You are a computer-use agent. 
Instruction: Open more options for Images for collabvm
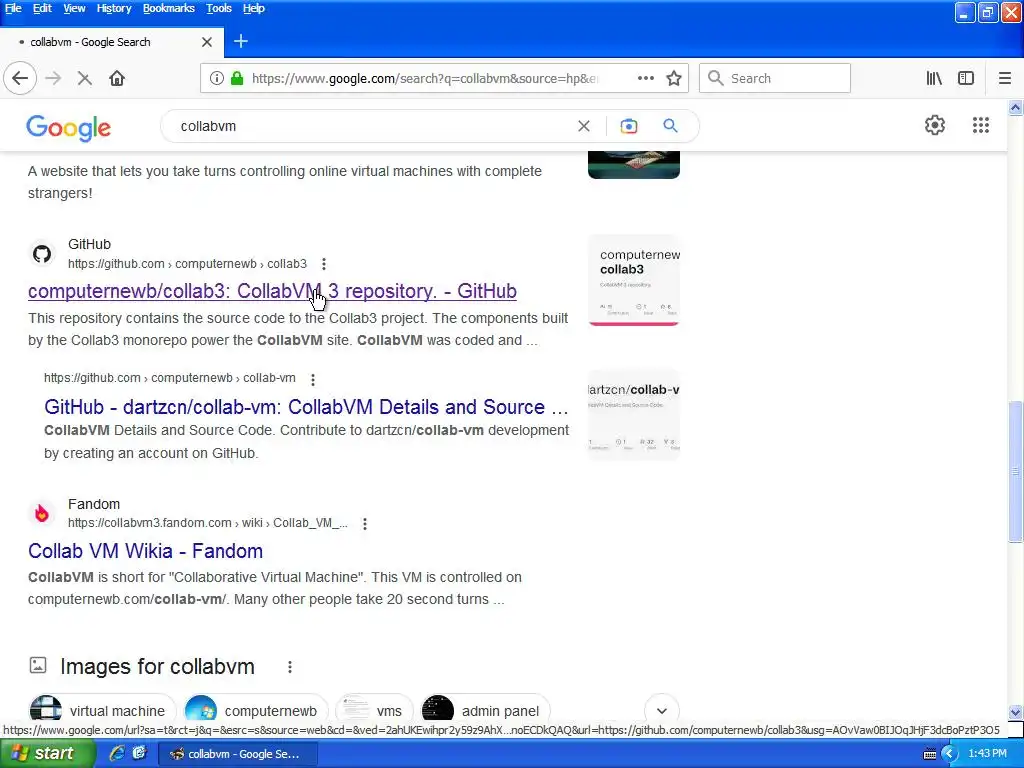point(290,667)
